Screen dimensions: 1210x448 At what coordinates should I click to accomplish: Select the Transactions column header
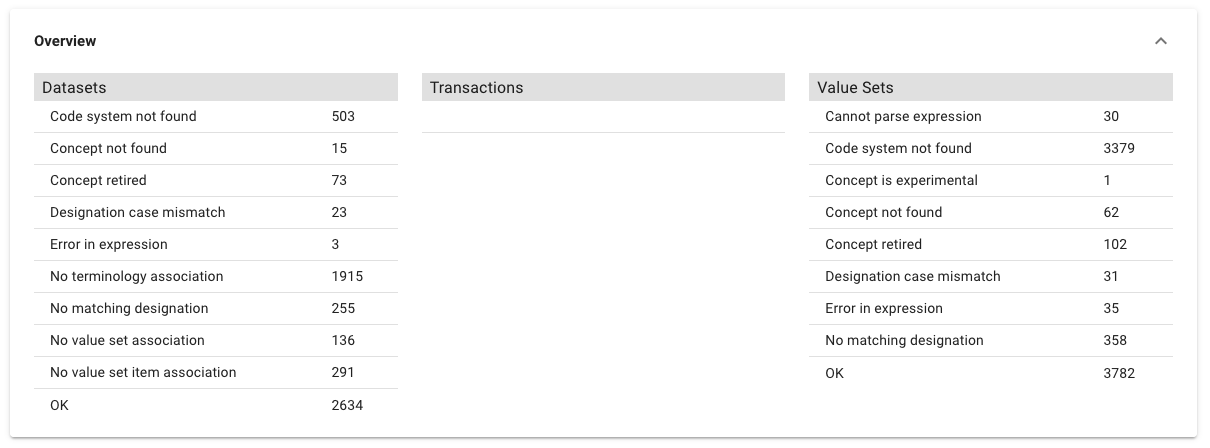(x=476, y=88)
